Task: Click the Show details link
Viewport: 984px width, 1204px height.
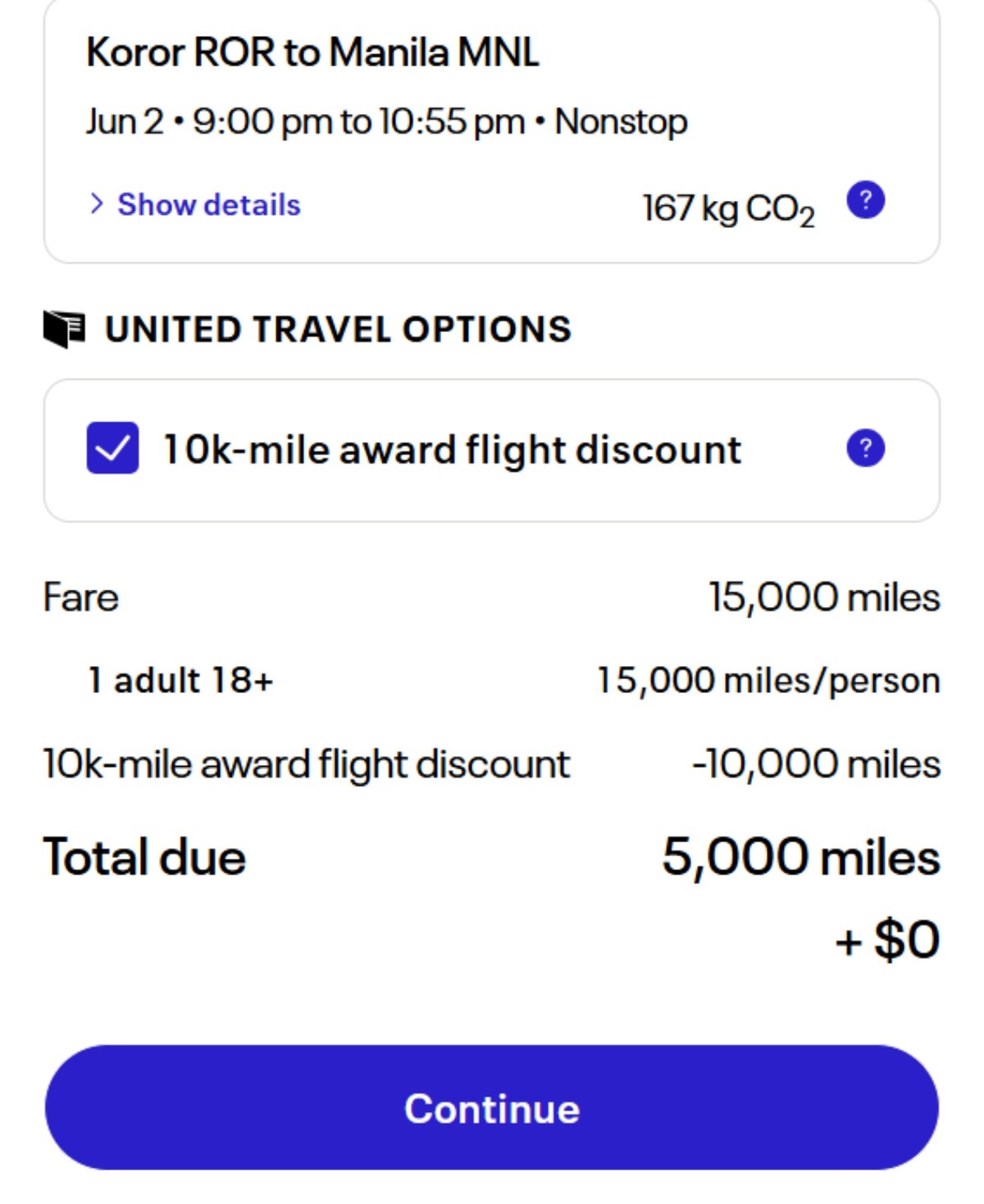Action: 208,205
